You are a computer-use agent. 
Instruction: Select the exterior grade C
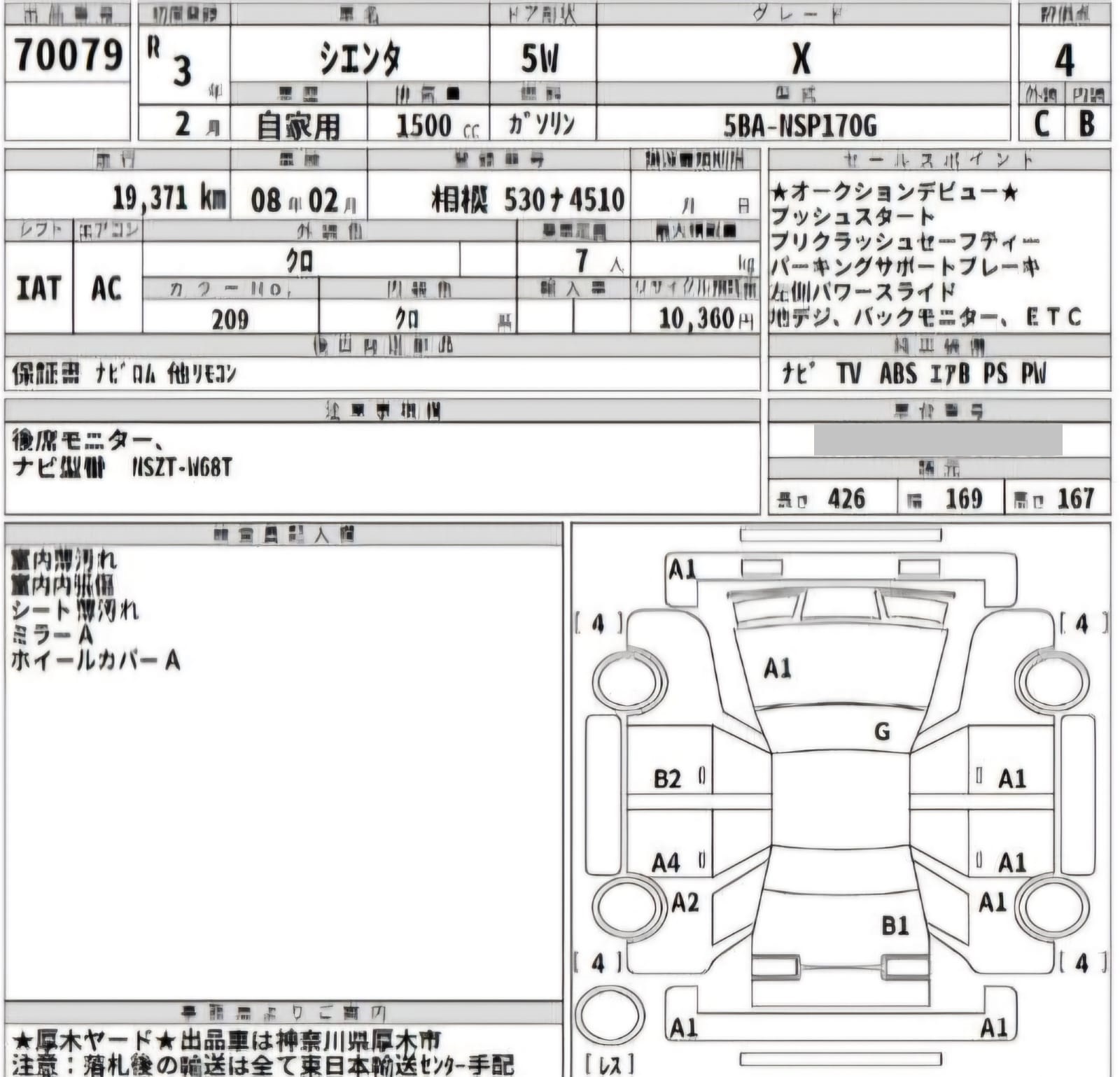(1042, 124)
